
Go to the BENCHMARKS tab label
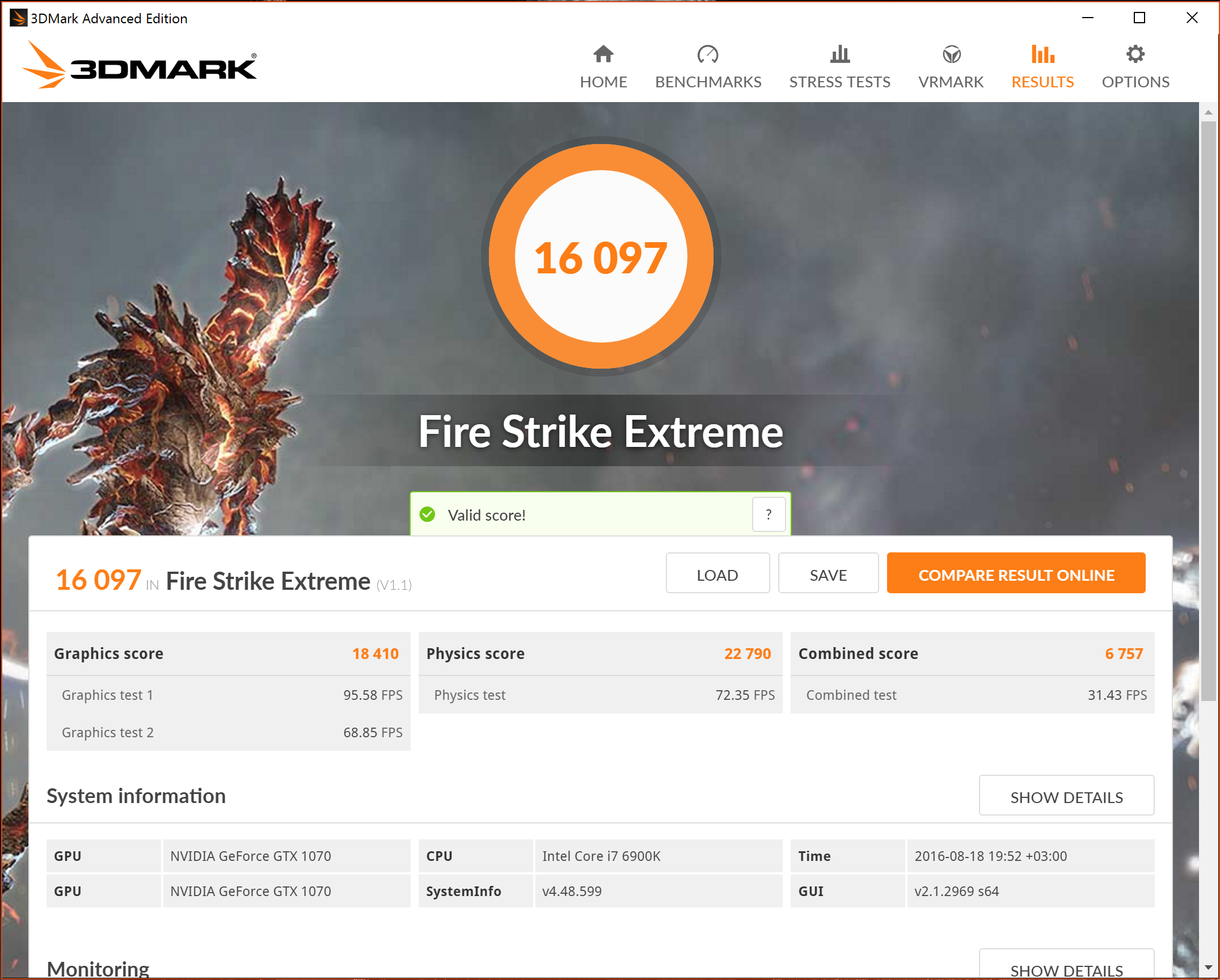pos(708,82)
